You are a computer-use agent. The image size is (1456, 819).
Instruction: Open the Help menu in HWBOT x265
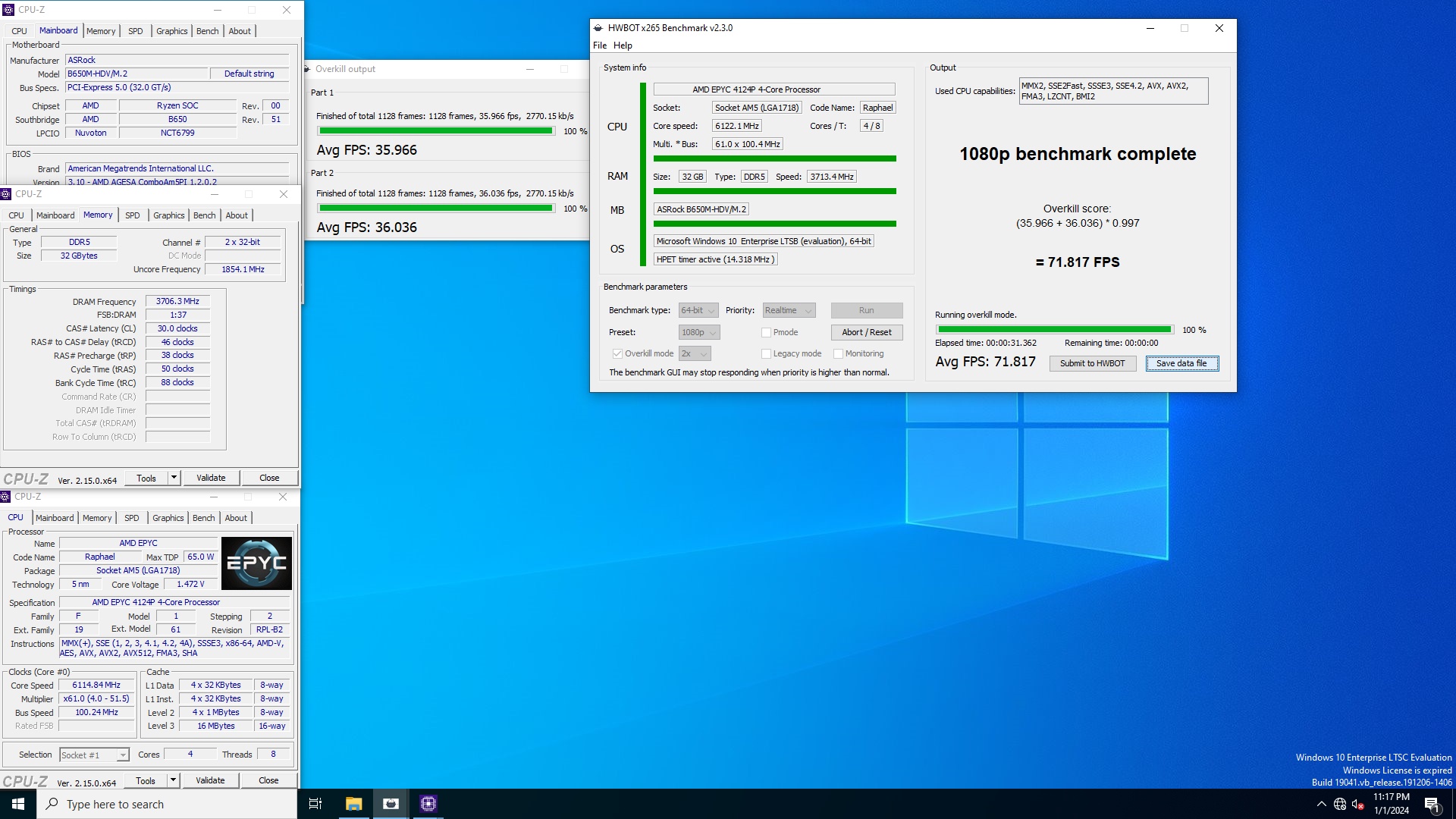tap(623, 45)
